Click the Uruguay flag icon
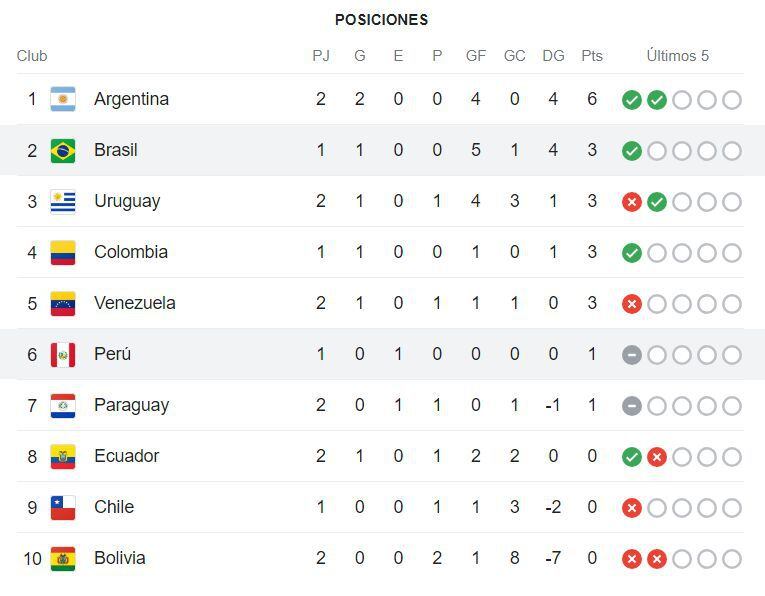Image resolution: width=765 pixels, height=596 pixels. click(63, 201)
